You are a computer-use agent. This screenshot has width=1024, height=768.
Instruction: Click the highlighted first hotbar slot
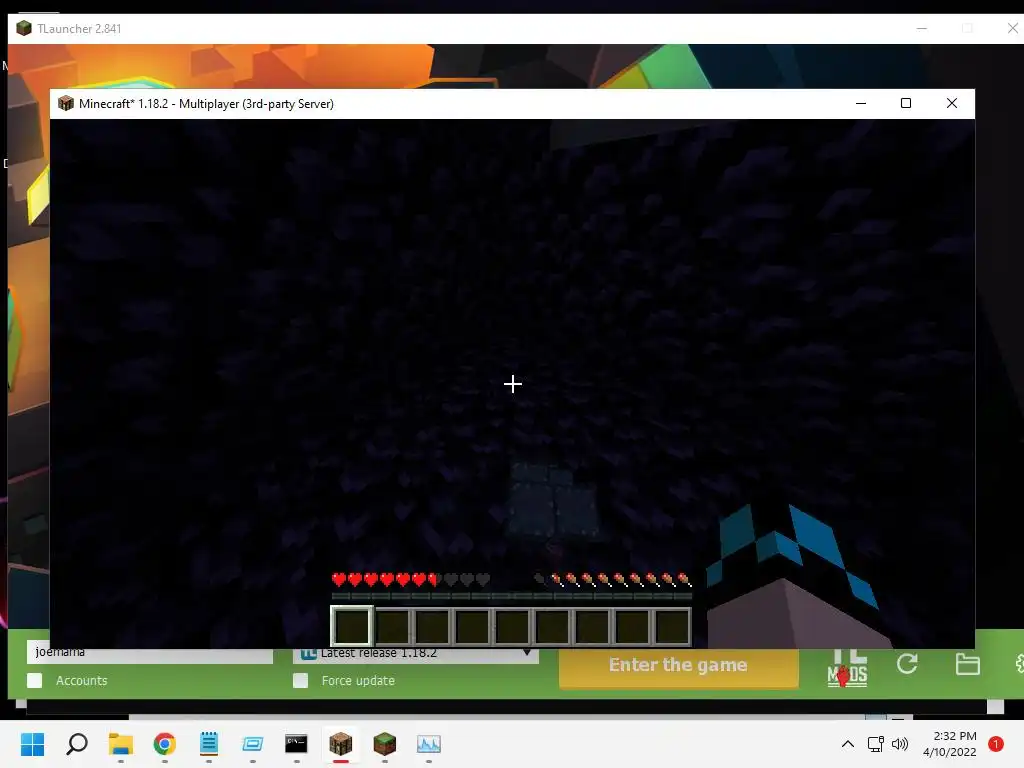[352, 626]
